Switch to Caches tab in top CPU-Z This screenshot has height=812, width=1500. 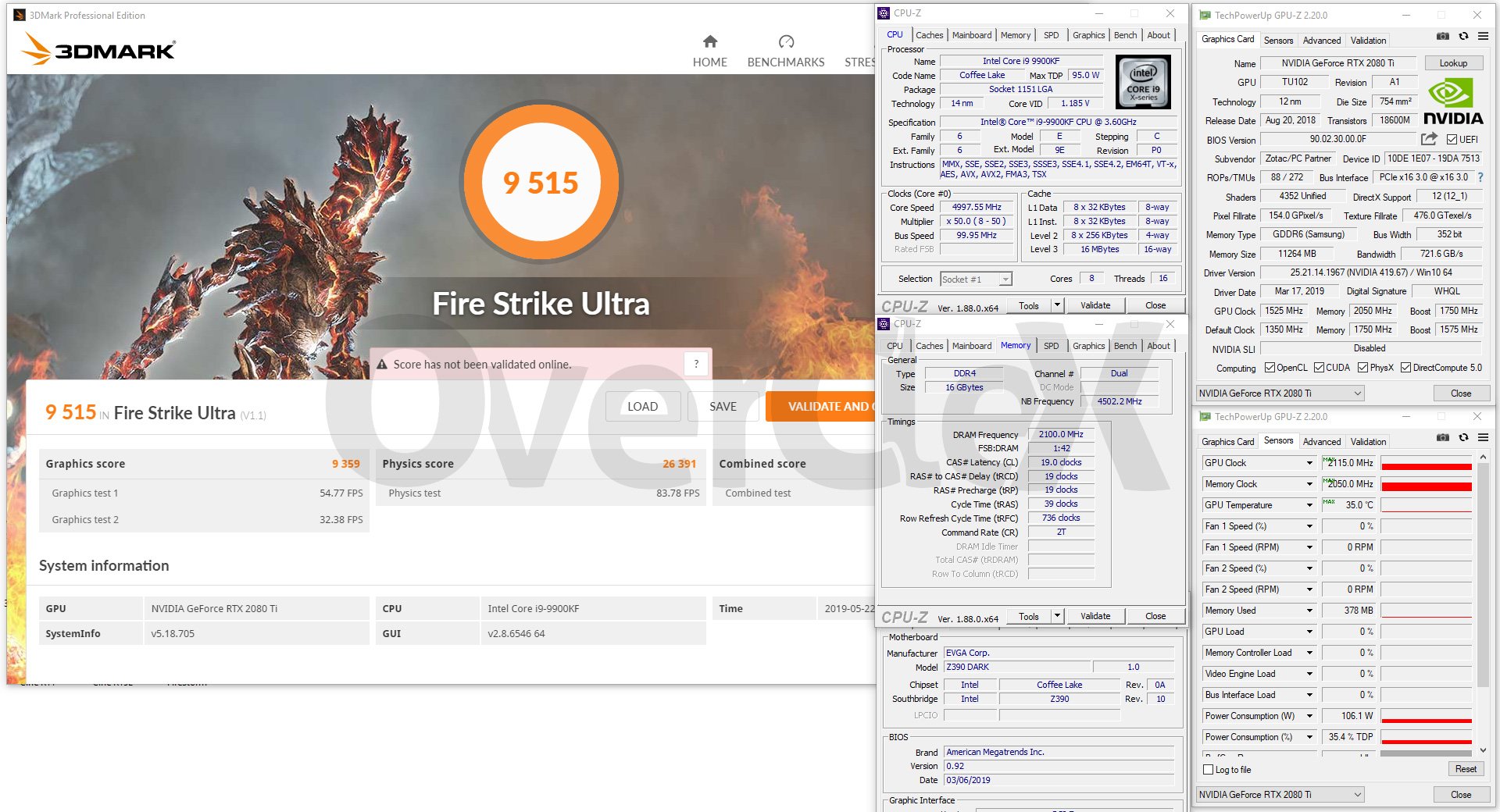929,35
